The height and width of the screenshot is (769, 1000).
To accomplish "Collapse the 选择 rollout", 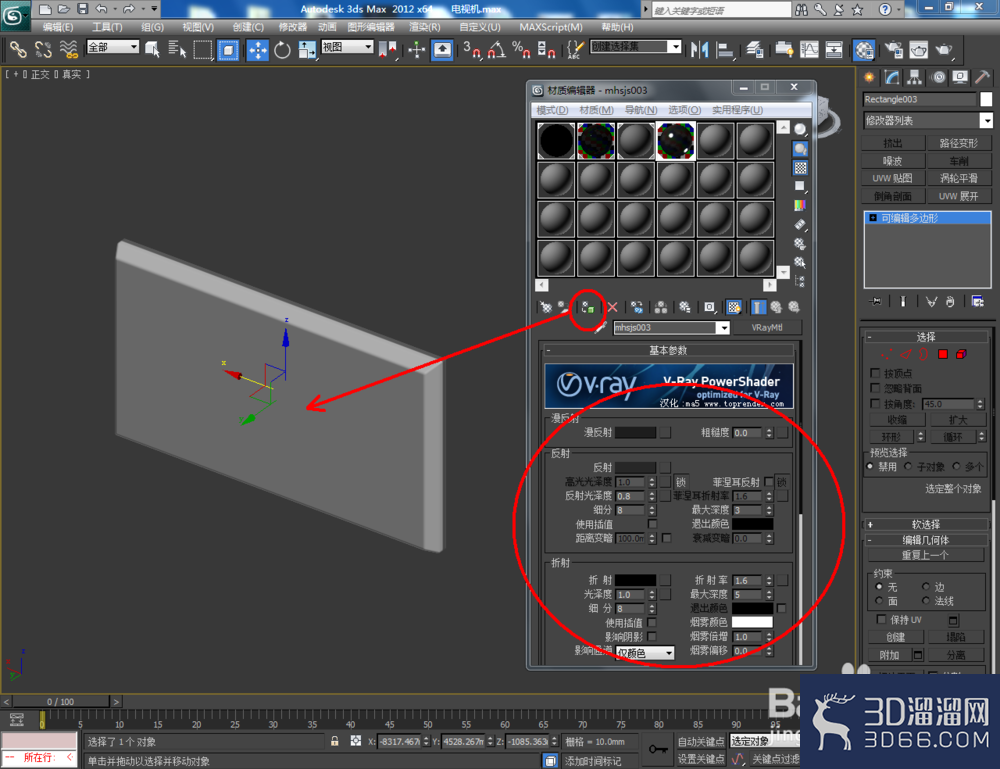I will pyautogui.click(x=925, y=337).
